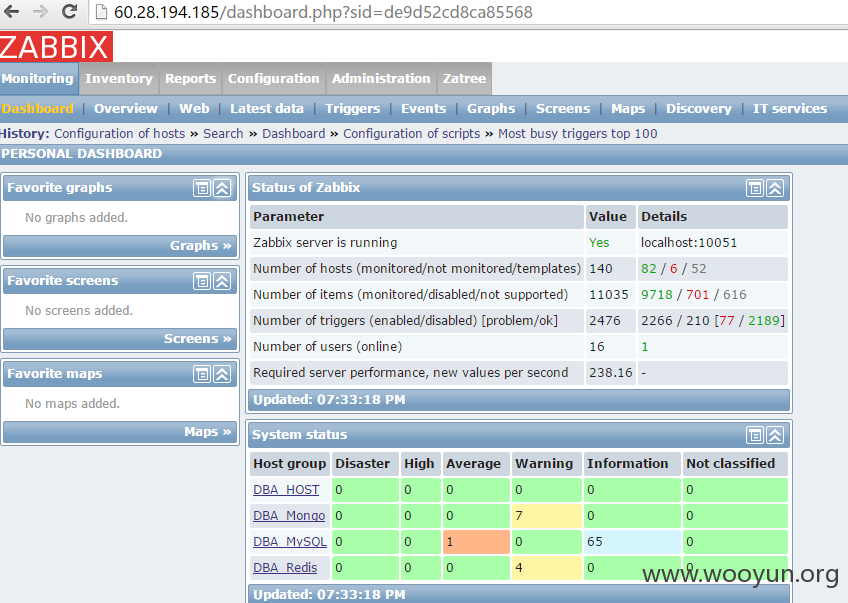Open the DBA_Redis host group link
This screenshot has height=603, width=848.
[x=285, y=567]
